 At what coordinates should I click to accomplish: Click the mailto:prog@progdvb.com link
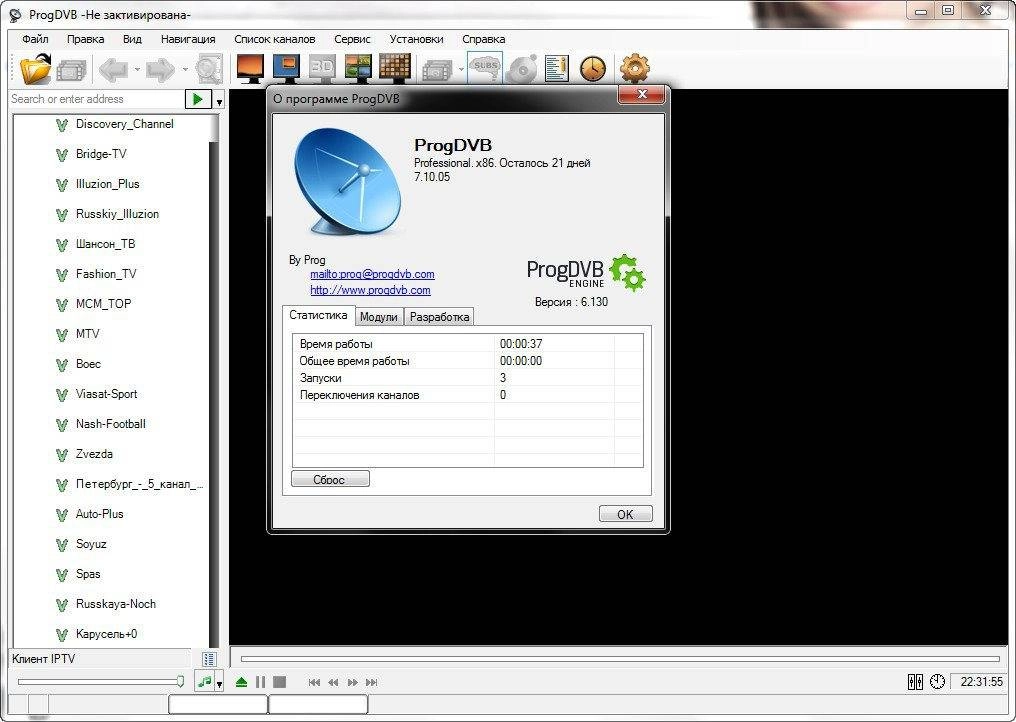[x=372, y=274]
